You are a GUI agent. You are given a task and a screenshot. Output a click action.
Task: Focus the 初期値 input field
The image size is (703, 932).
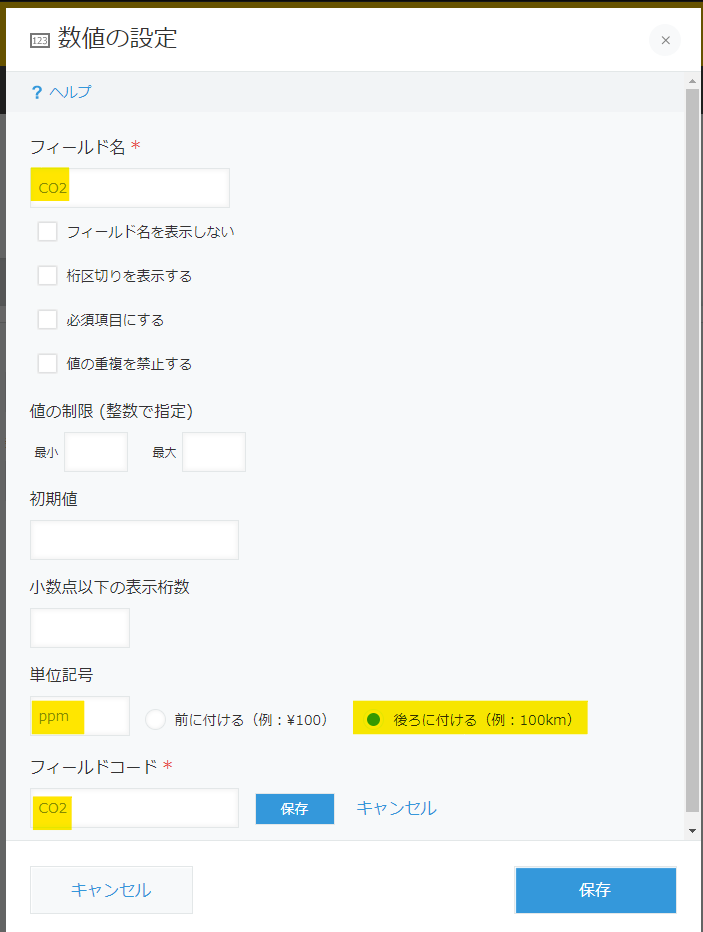pyautogui.click(x=134, y=540)
